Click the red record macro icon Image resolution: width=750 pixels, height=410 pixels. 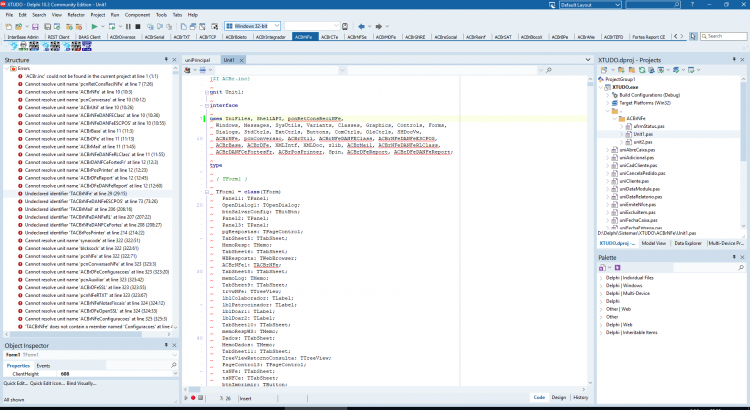pyautogui.click(x=193, y=398)
